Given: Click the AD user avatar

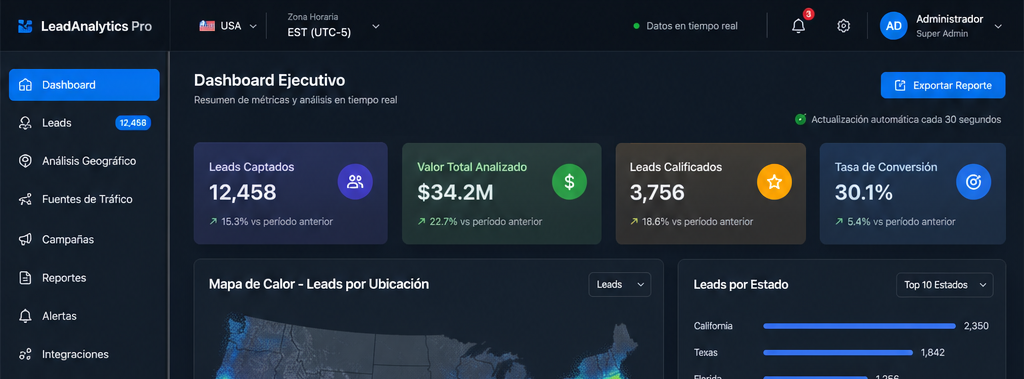Looking at the screenshot, I should coord(894,26).
